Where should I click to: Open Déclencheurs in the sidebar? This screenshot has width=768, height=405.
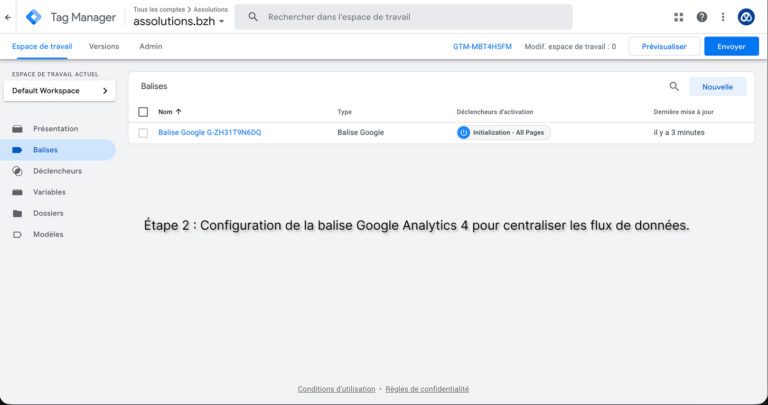pos(57,171)
